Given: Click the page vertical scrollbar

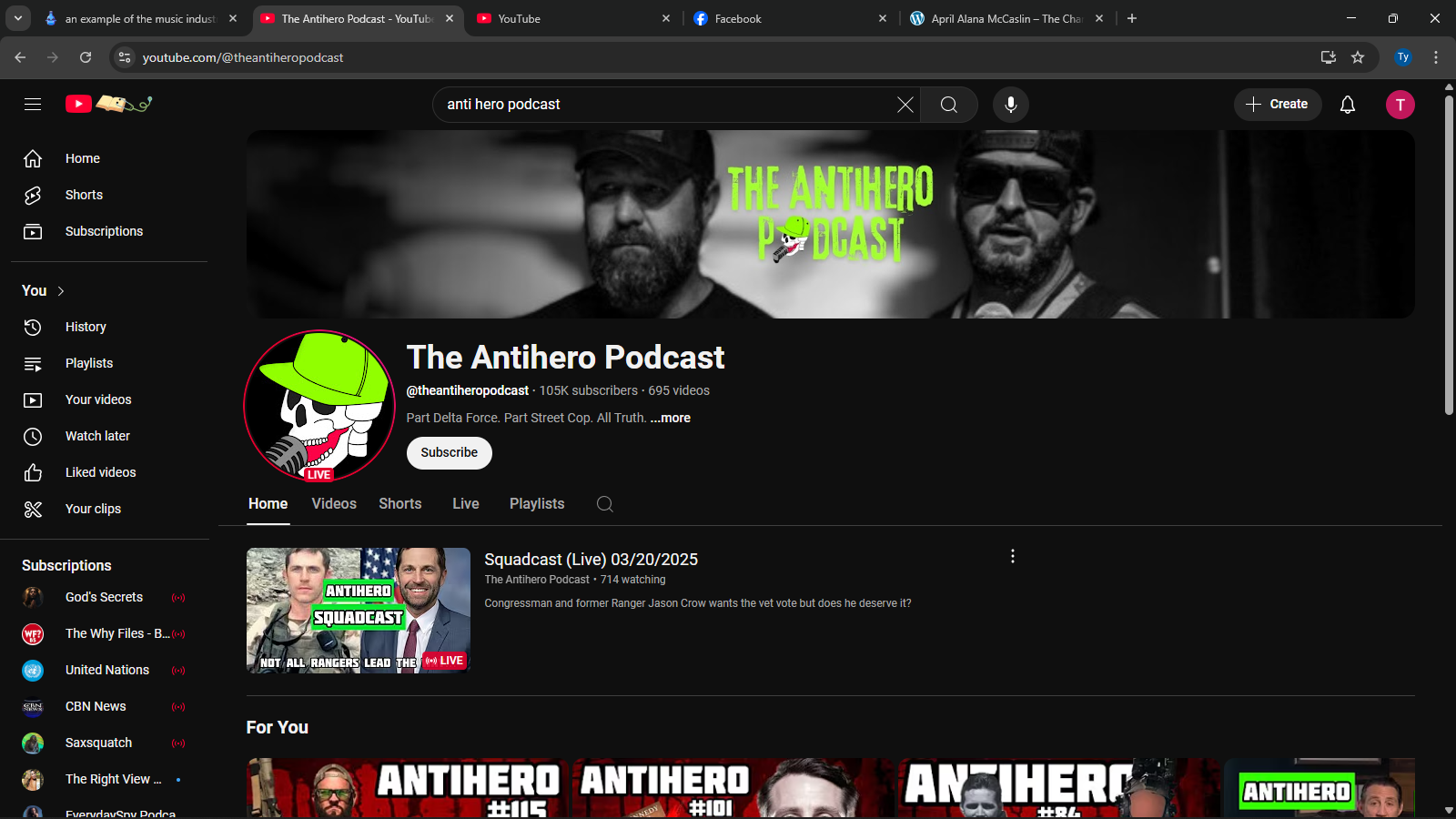Looking at the screenshot, I should point(1449,255).
